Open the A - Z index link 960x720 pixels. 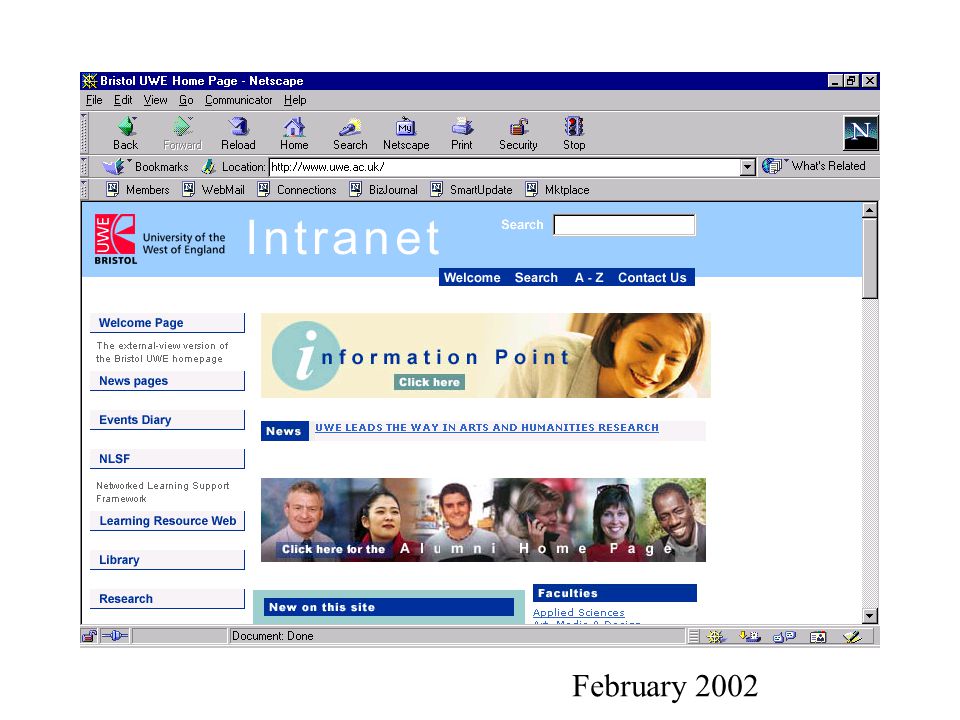(x=589, y=278)
